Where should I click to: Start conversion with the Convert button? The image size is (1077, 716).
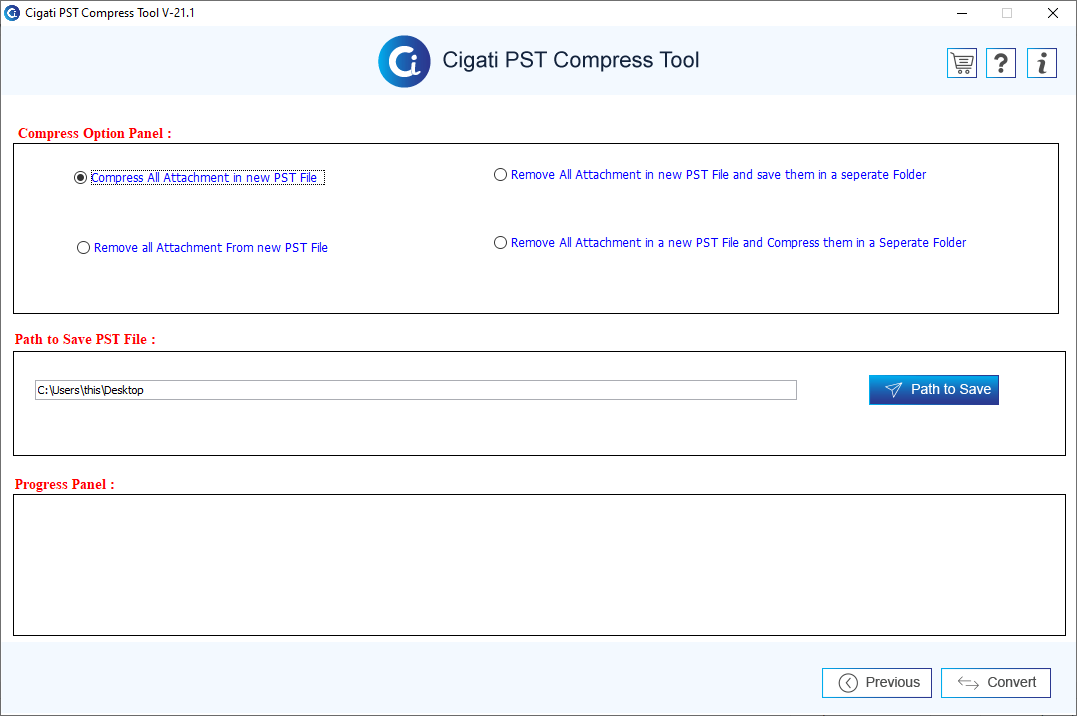pyautogui.click(x=995, y=682)
